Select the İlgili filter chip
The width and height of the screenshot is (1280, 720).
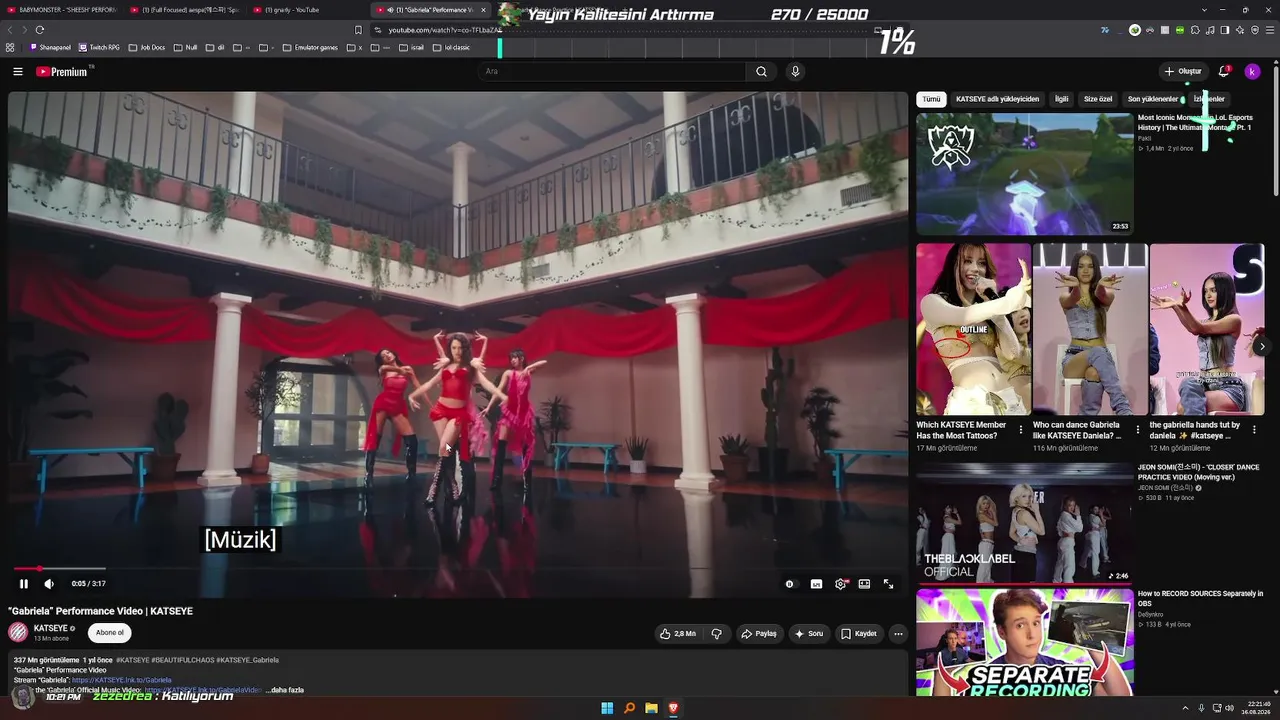coord(1062,99)
